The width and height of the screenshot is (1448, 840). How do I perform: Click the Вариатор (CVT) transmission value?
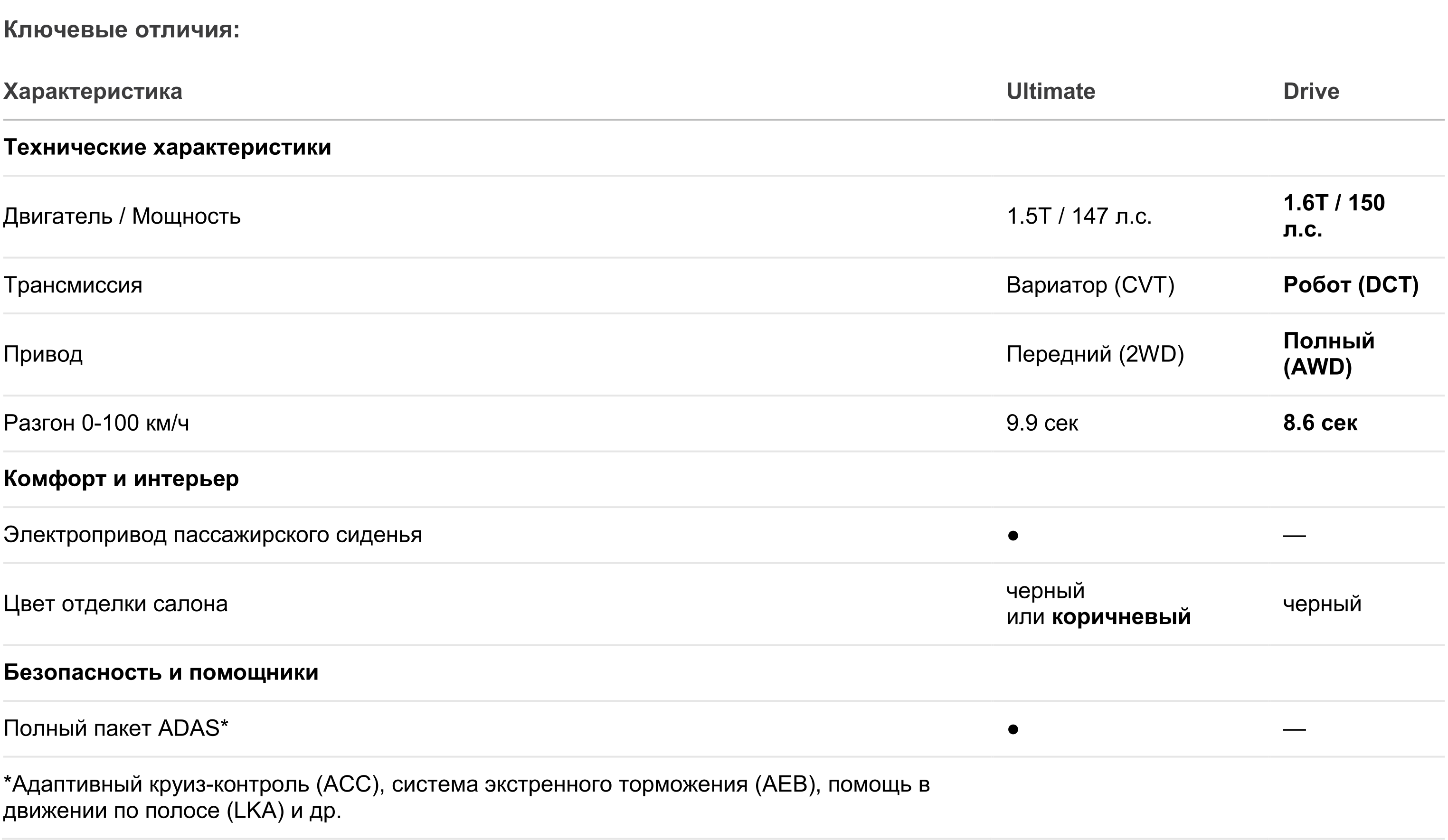coord(1090,285)
